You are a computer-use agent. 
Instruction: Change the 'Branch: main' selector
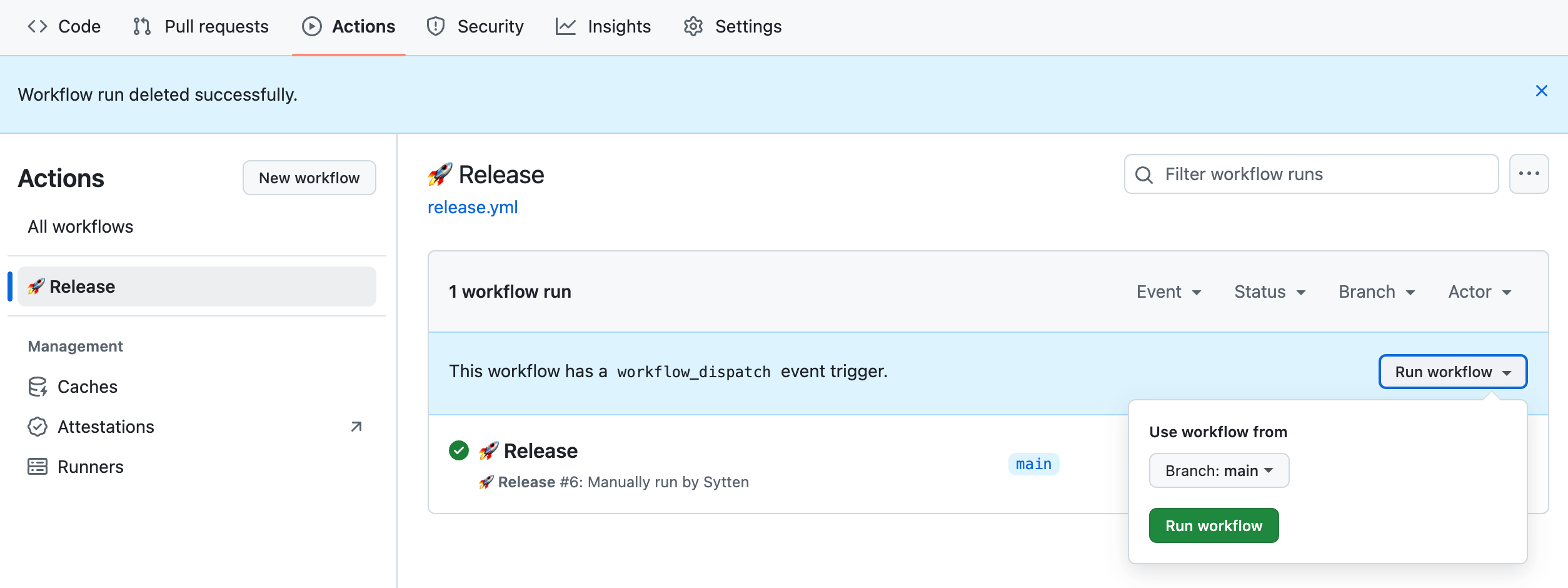1218,470
